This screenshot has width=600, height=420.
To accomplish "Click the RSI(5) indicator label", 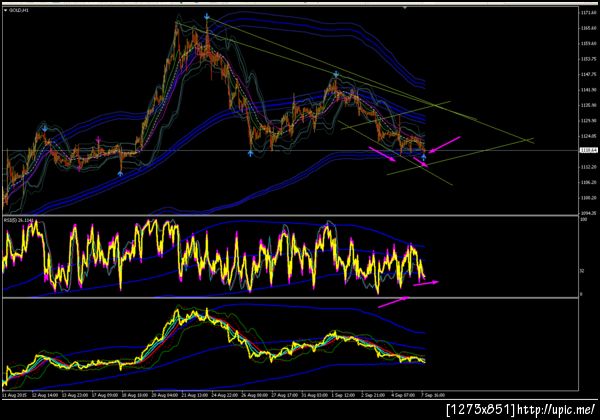I will coord(19,220).
